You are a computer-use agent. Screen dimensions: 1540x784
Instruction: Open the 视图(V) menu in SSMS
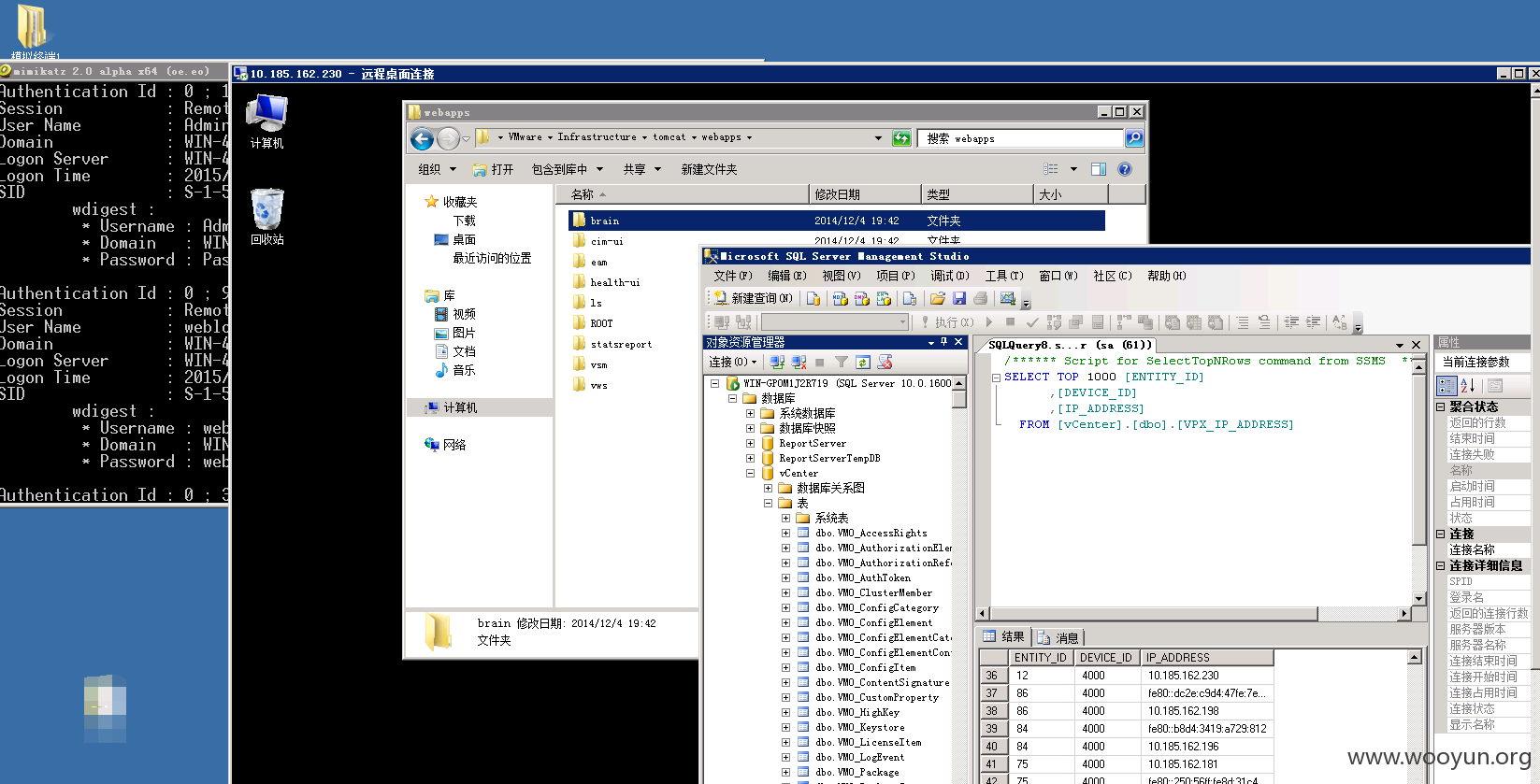point(842,276)
